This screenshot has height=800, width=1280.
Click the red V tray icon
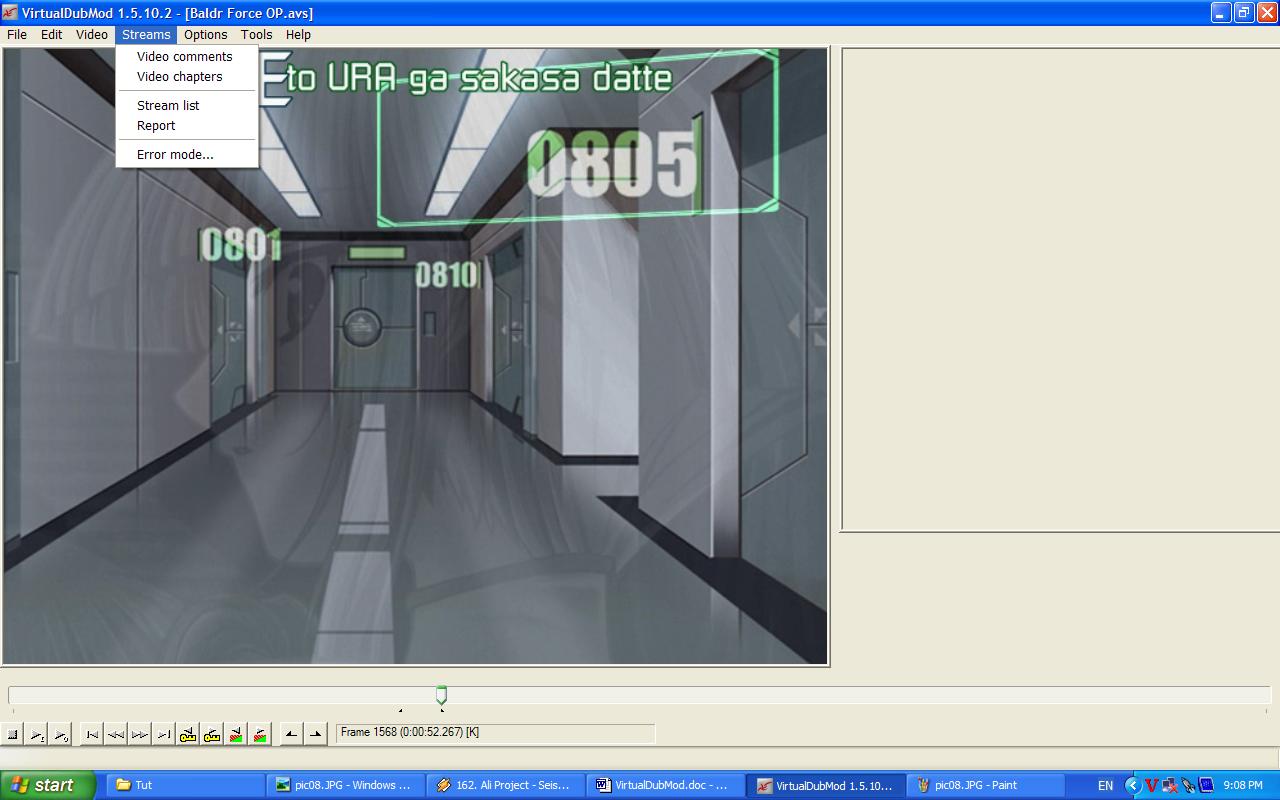(x=1152, y=785)
